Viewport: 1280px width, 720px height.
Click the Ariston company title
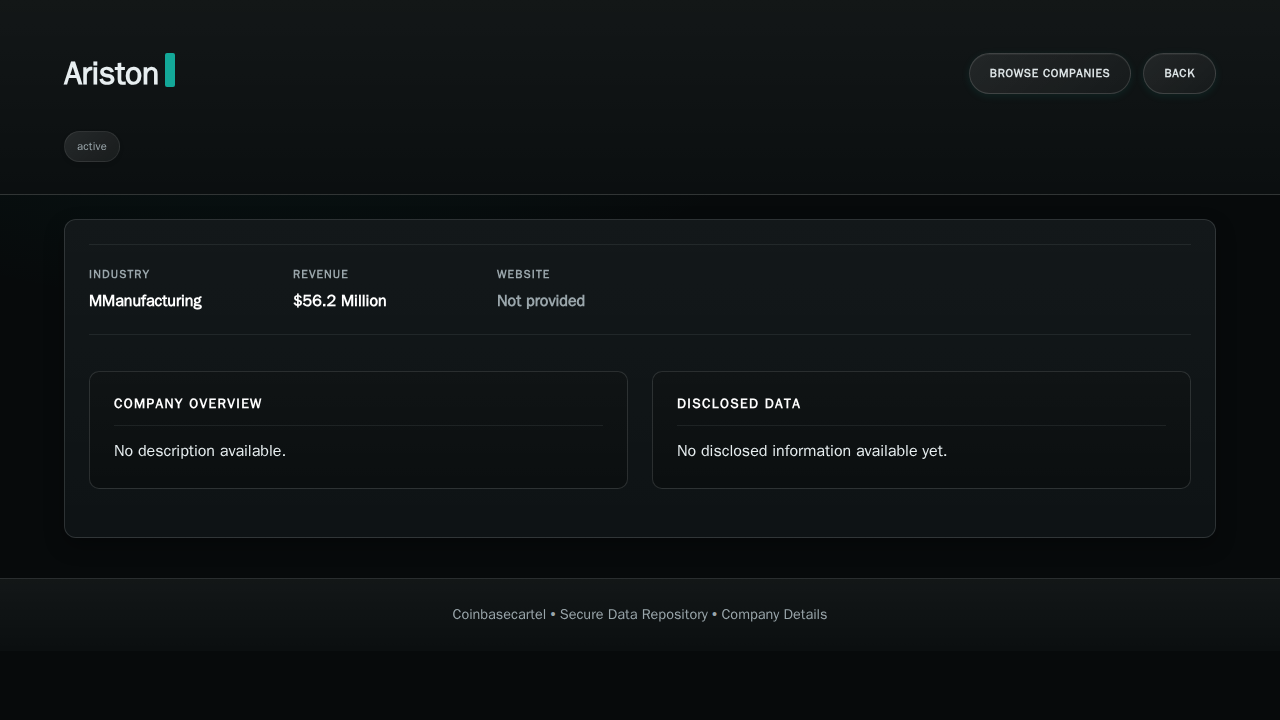[111, 73]
